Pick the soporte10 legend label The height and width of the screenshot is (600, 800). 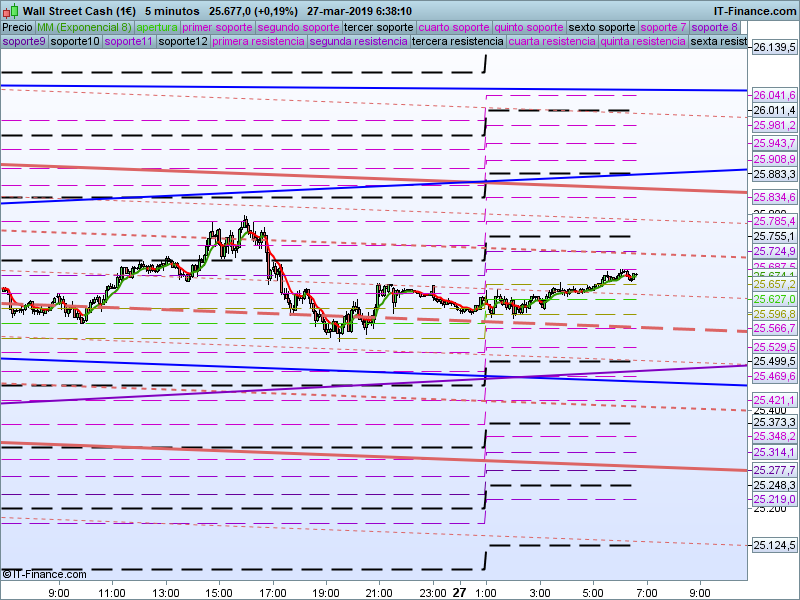75,41
